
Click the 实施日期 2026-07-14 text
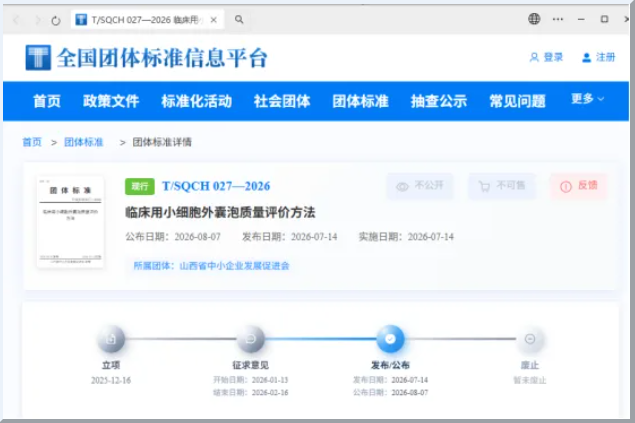(406, 237)
